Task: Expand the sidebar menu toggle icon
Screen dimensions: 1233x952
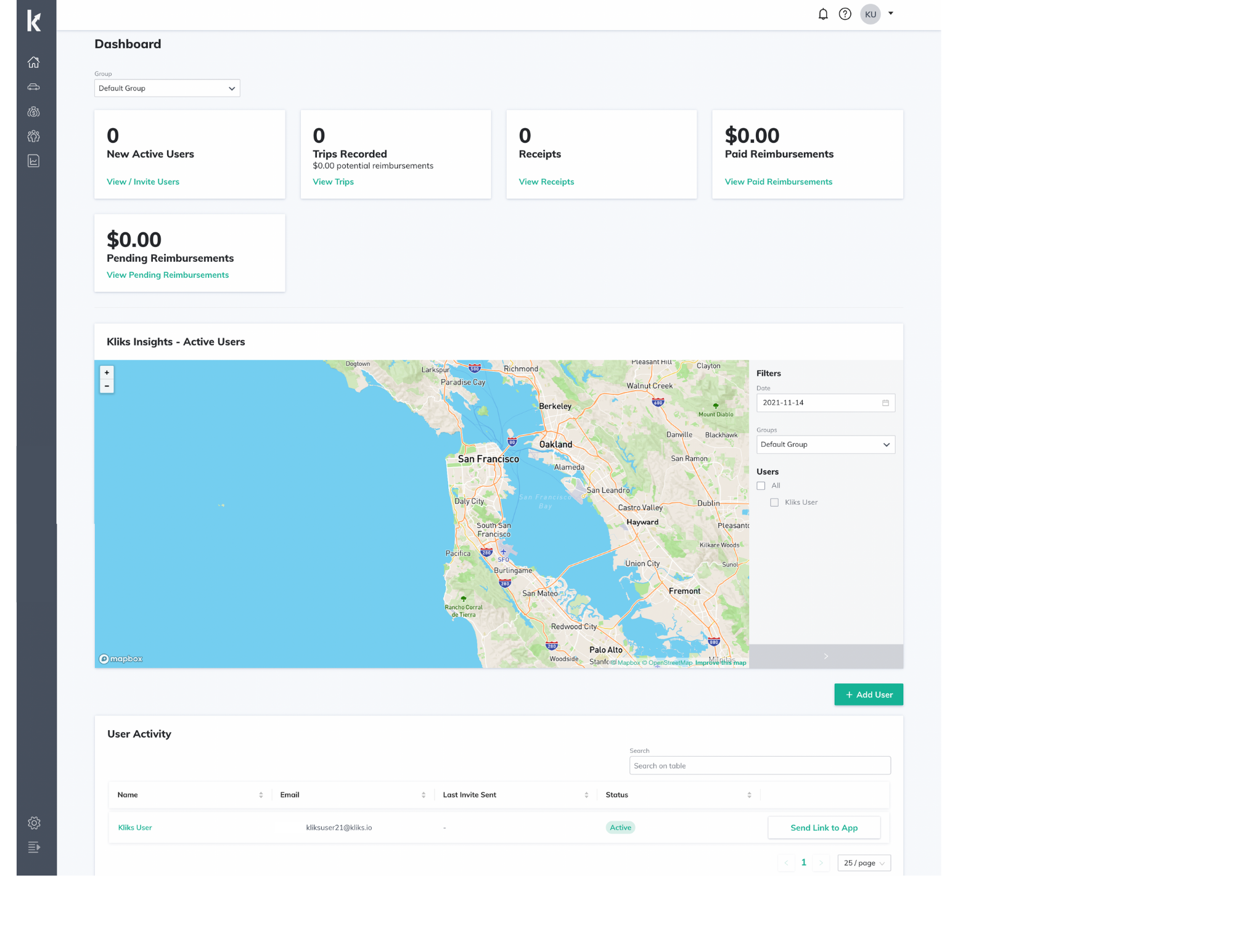Action: [x=34, y=847]
